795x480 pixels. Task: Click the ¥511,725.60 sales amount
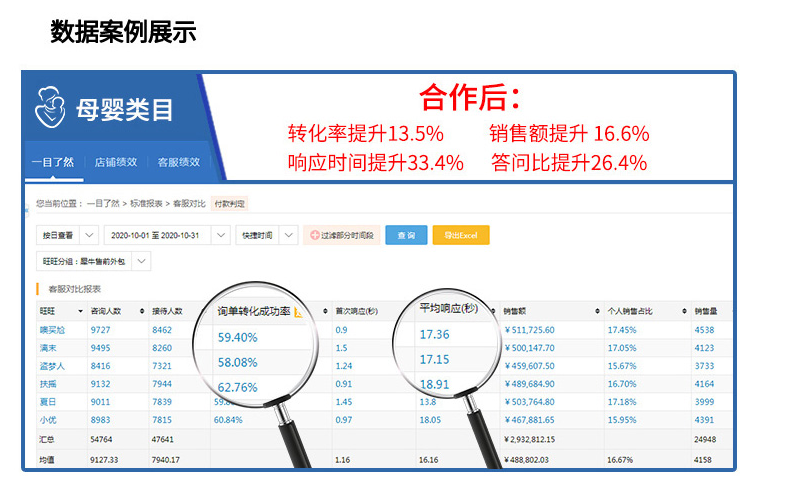click(x=529, y=330)
